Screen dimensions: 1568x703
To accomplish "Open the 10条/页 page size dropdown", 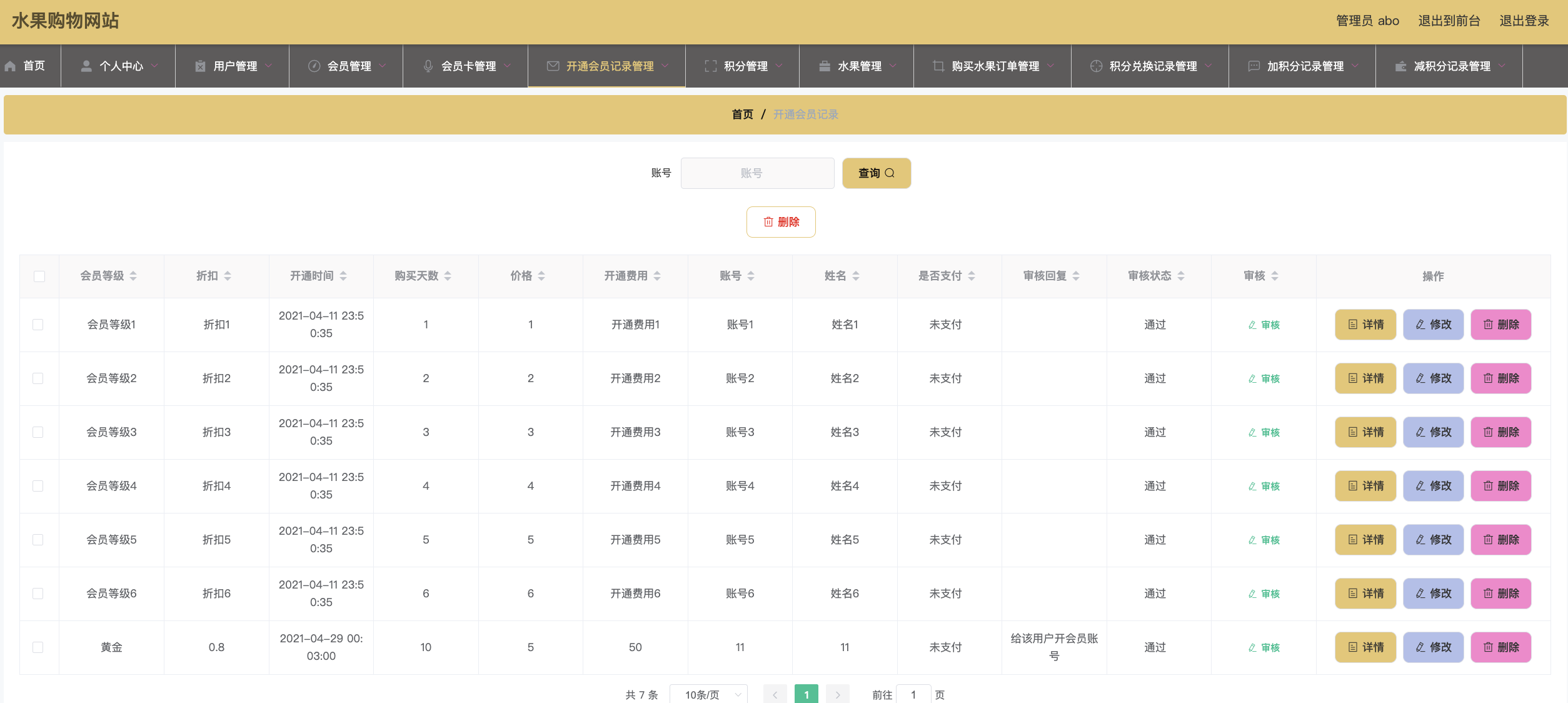I will [x=708, y=694].
